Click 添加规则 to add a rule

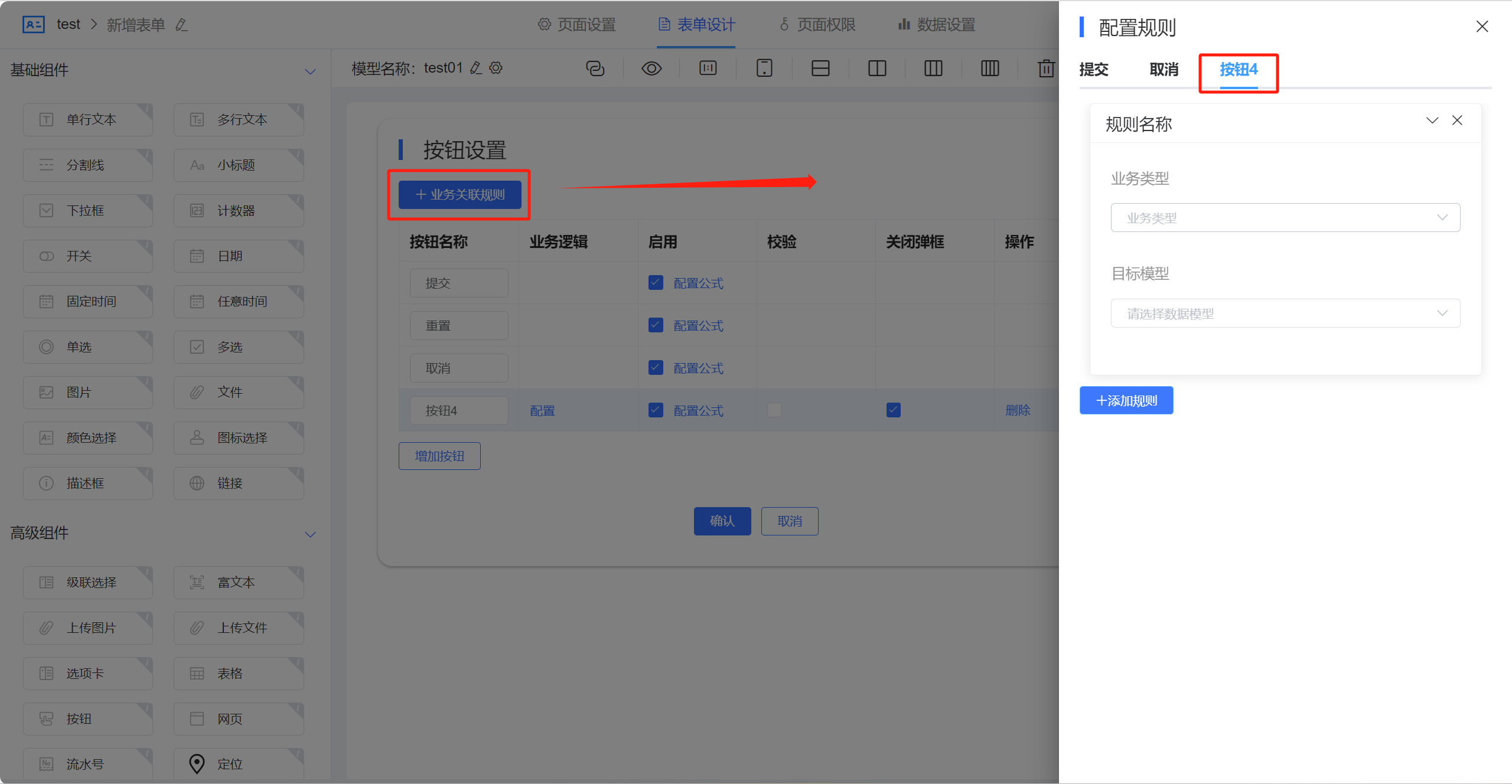pyautogui.click(x=1126, y=400)
